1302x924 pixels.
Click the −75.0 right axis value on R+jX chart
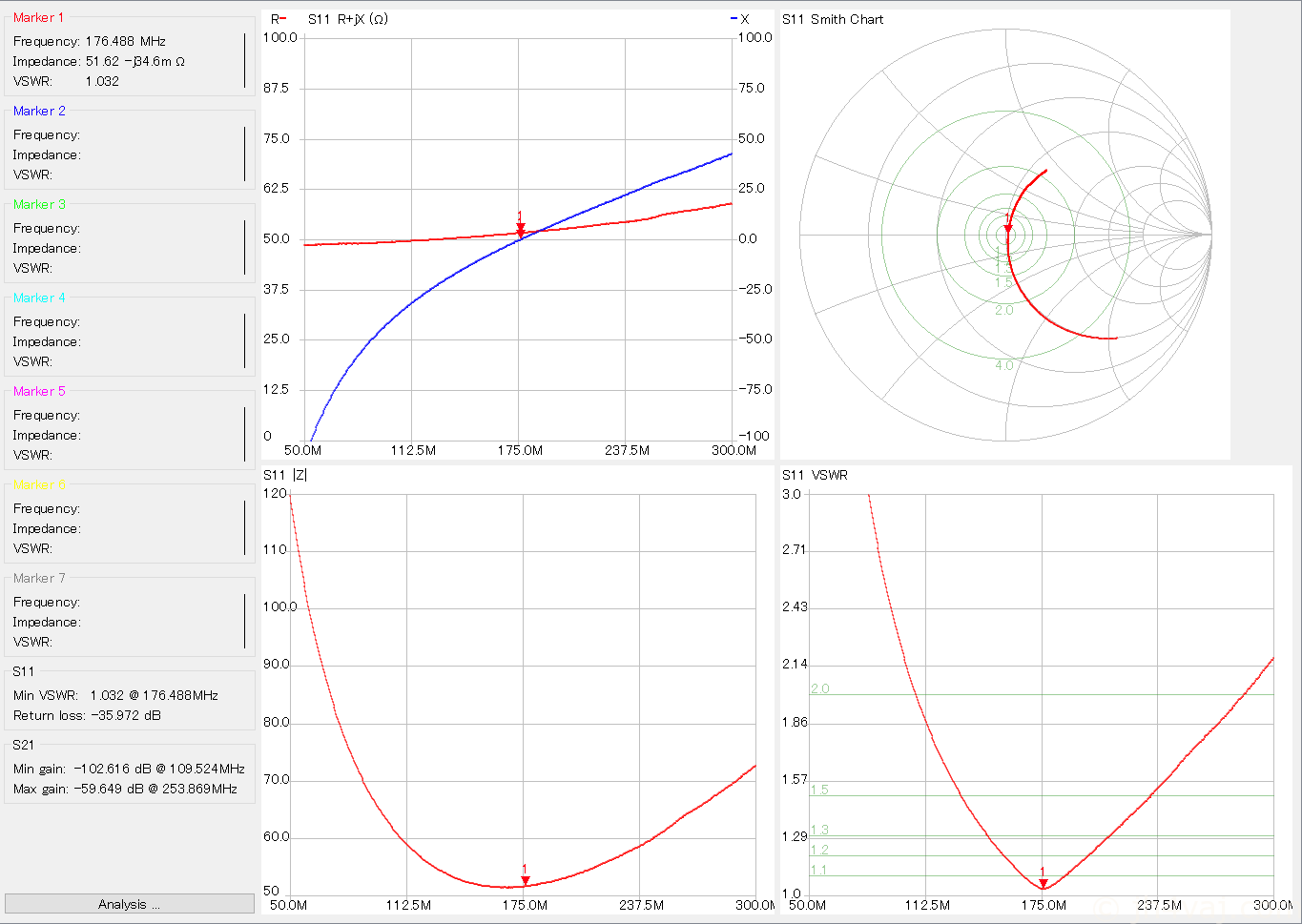755,389
